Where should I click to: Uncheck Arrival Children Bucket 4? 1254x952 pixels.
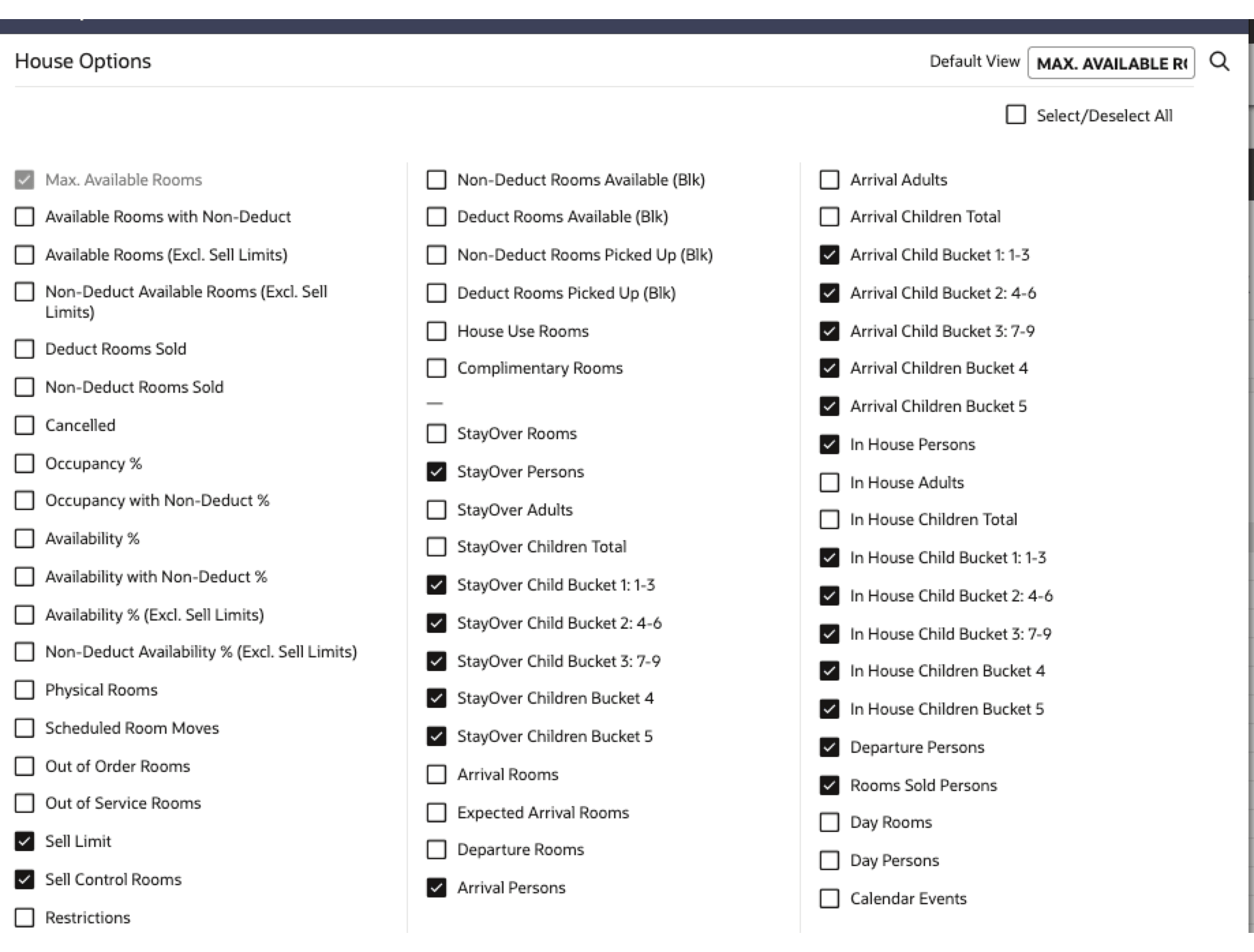830,368
